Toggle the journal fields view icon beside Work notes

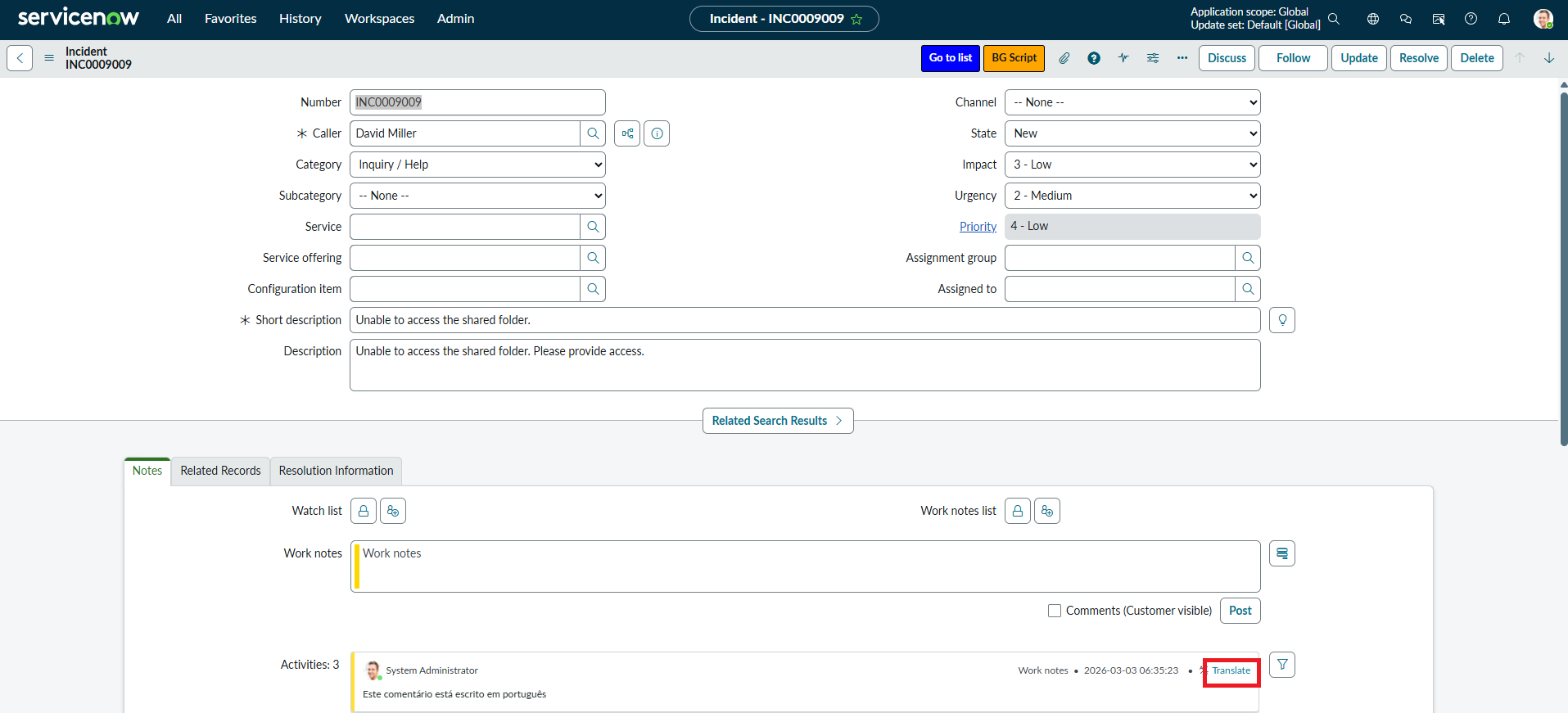point(1282,553)
